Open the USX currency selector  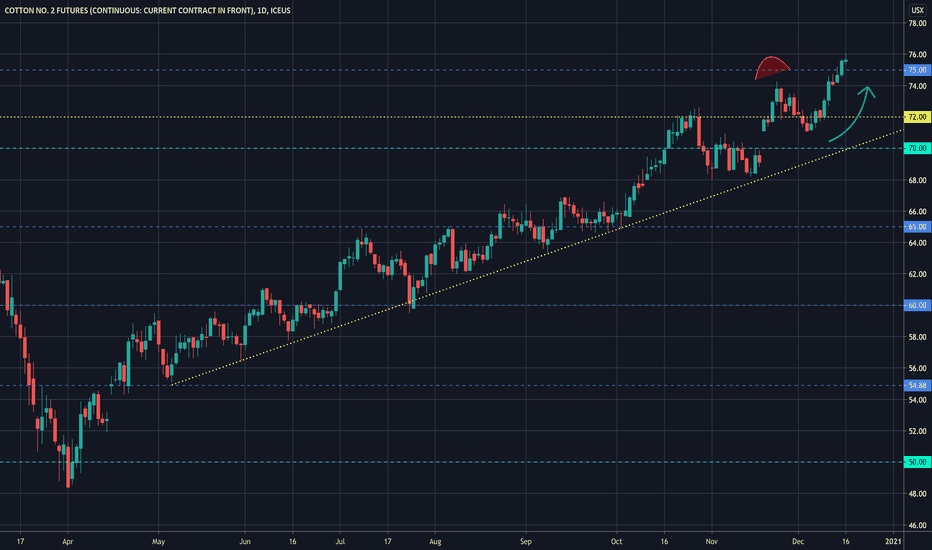pos(917,10)
